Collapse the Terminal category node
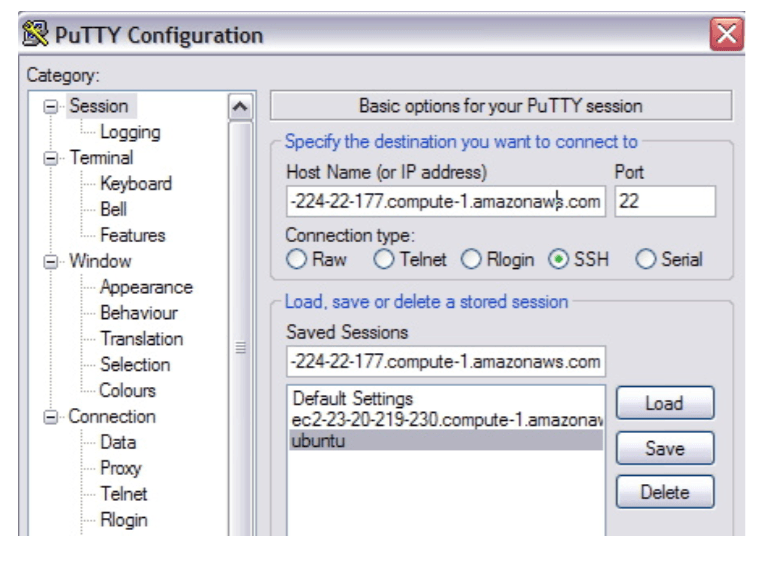This screenshot has width=761, height=580. click(50, 158)
